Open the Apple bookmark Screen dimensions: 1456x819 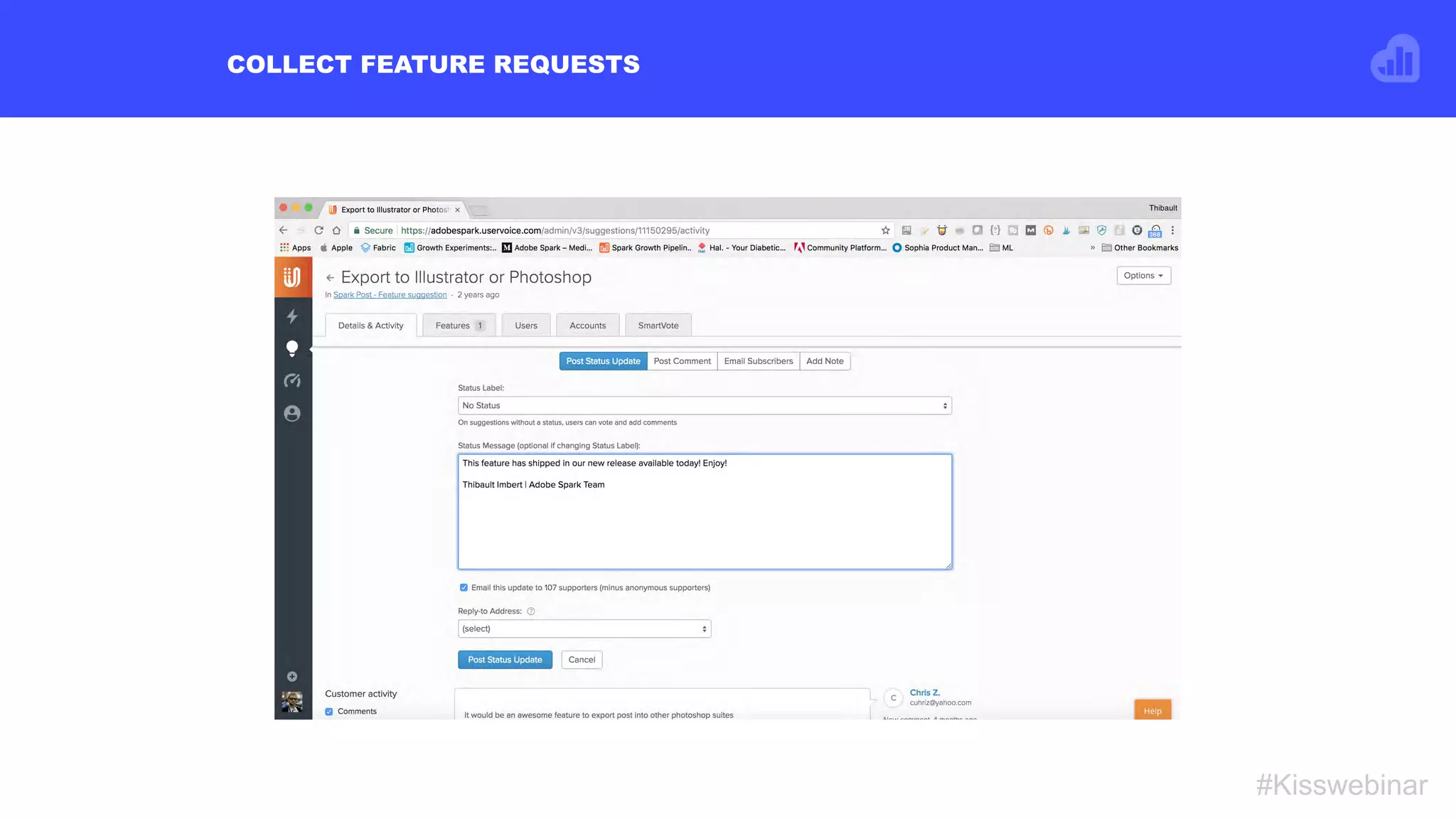click(336, 248)
